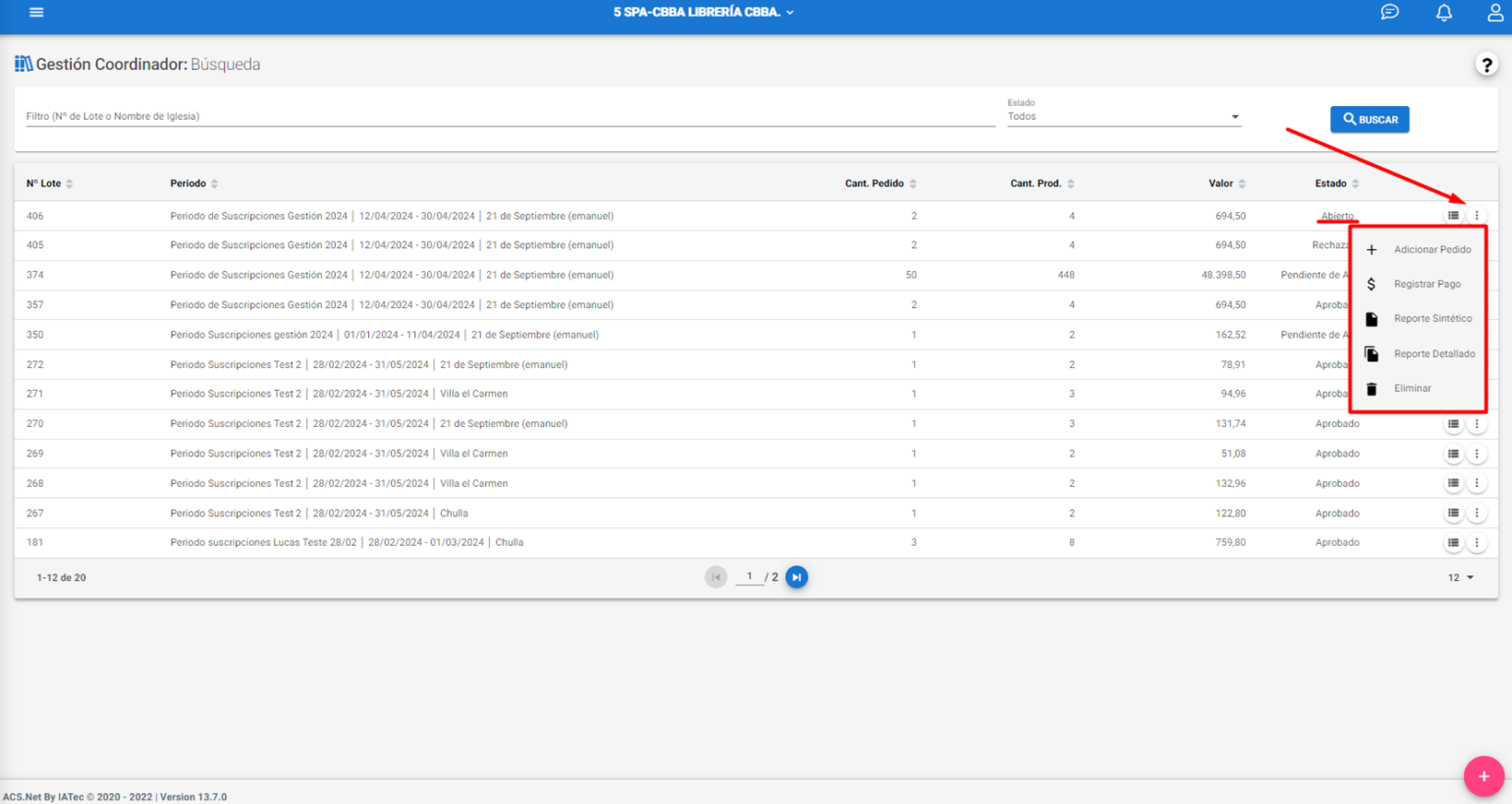Sort by Cant. Pedido column

pyautogui.click(x=881, y=183)
